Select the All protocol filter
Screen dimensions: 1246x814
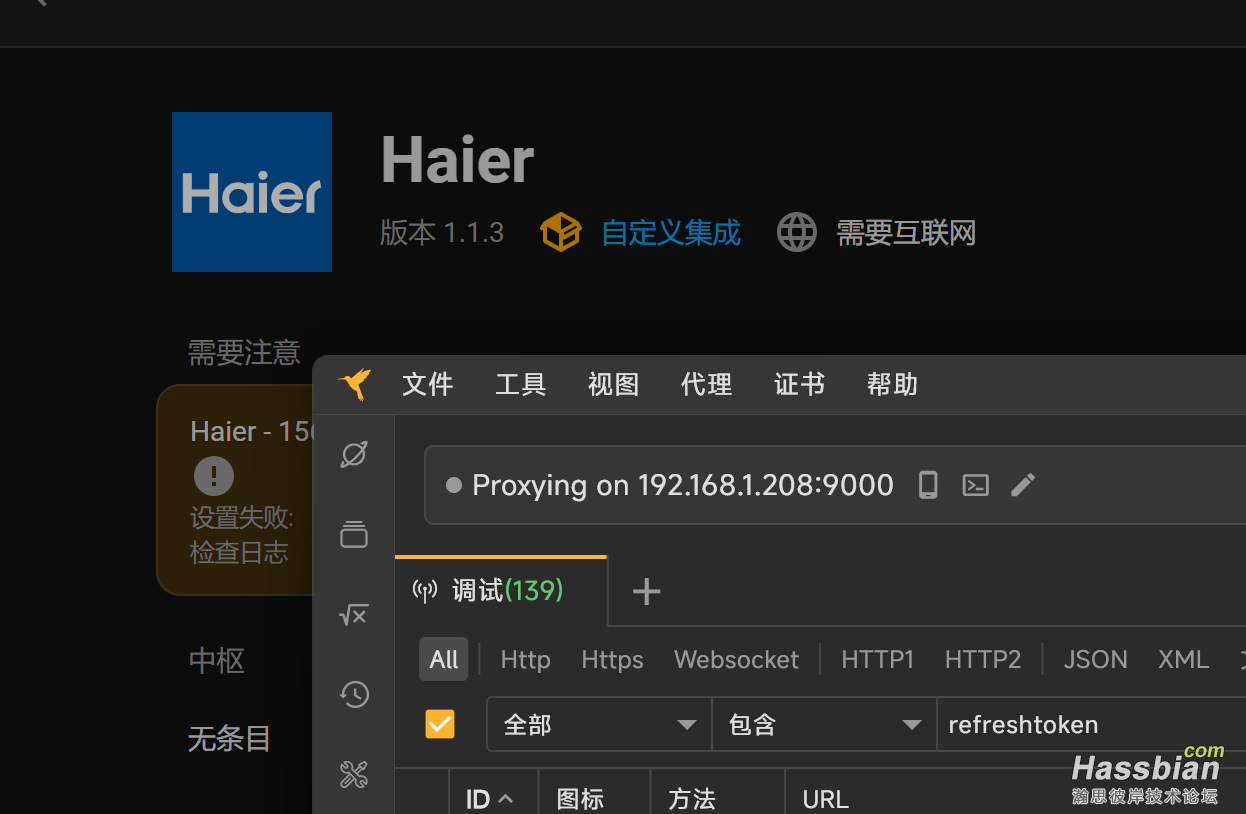tap(444, 660)
